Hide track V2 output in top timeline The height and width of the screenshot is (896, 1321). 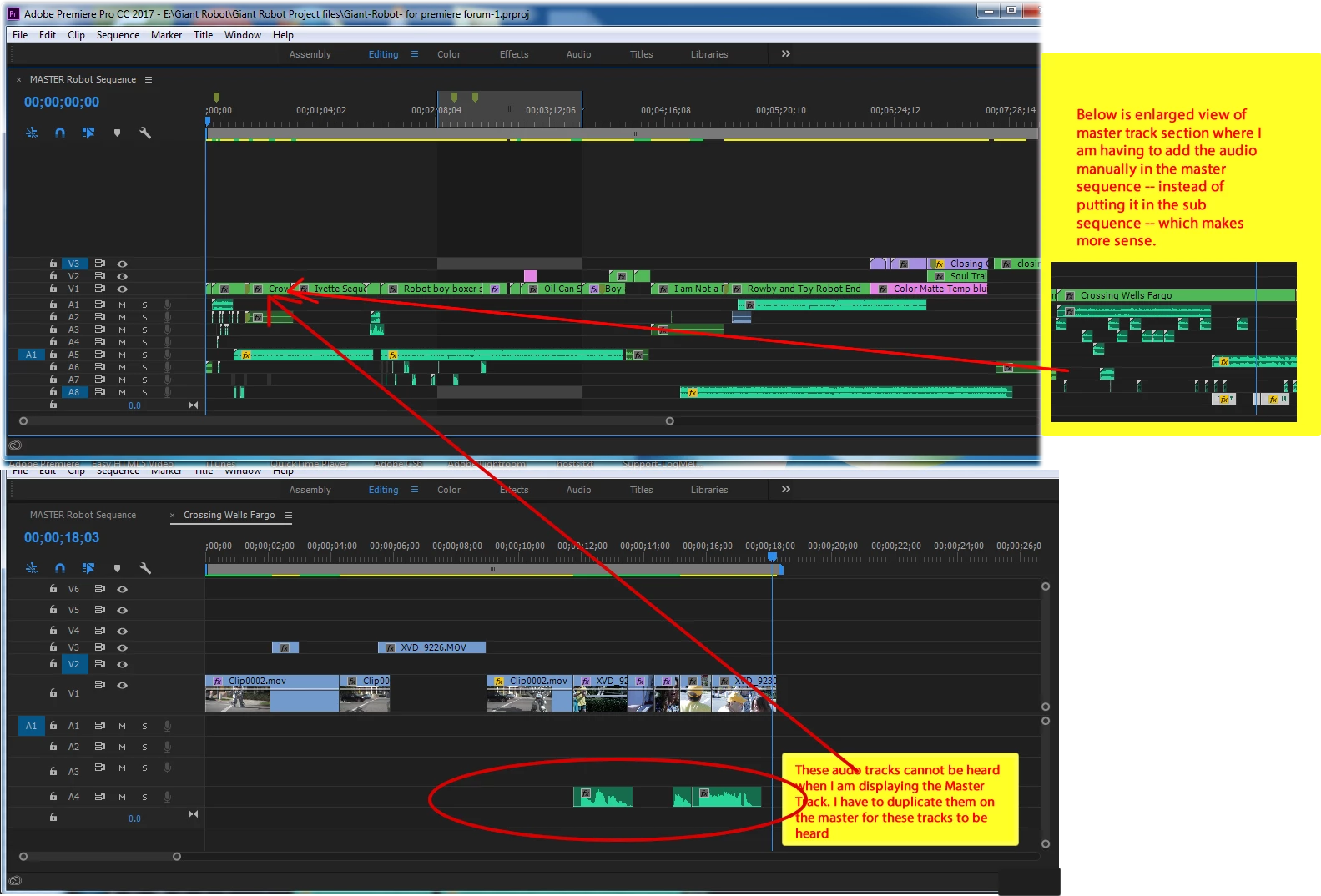[x=123, y=276]
